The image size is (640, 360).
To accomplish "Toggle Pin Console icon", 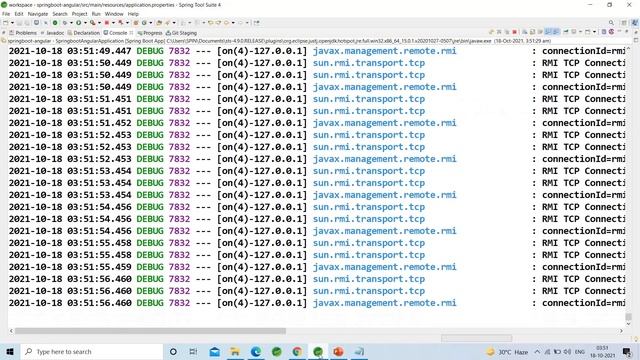I will pos(566,32).
